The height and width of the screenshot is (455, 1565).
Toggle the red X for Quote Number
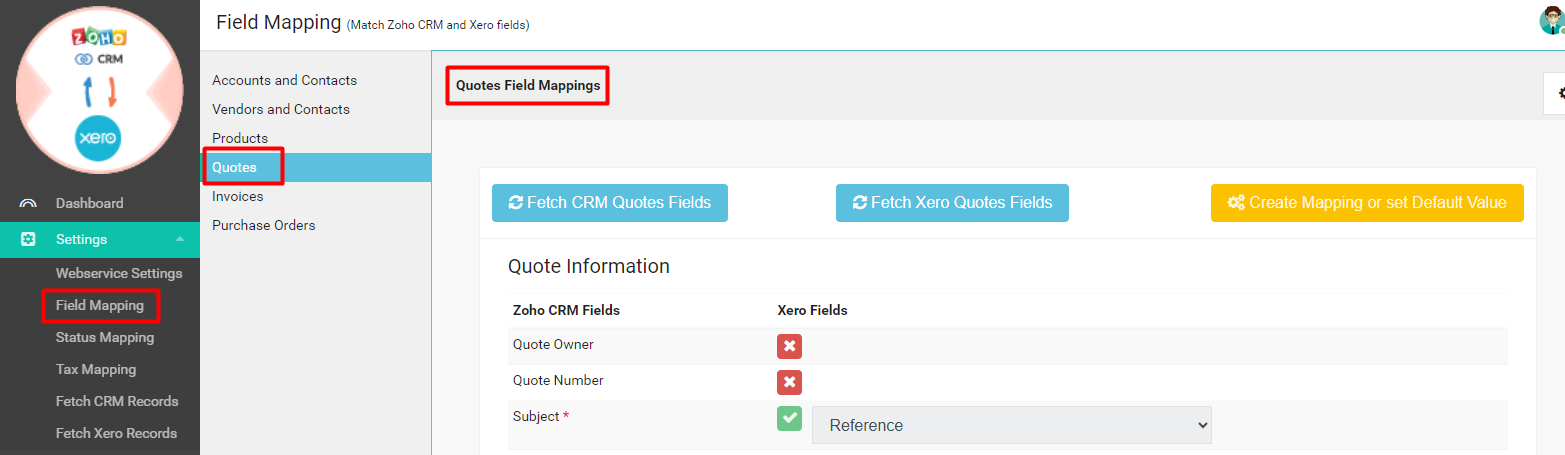(x=789, y=382)
